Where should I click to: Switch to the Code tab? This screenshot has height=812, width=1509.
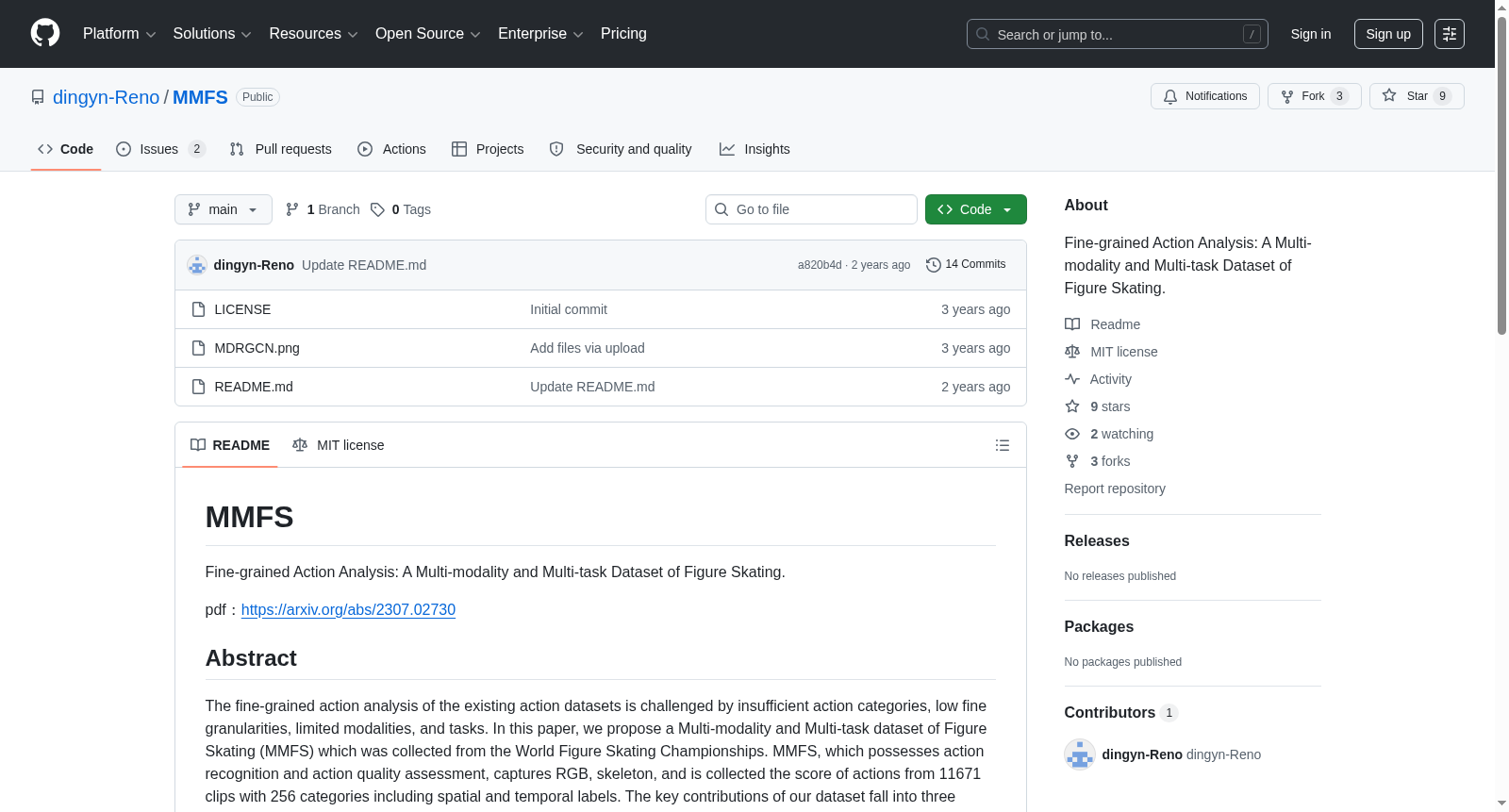click(65, 149)
